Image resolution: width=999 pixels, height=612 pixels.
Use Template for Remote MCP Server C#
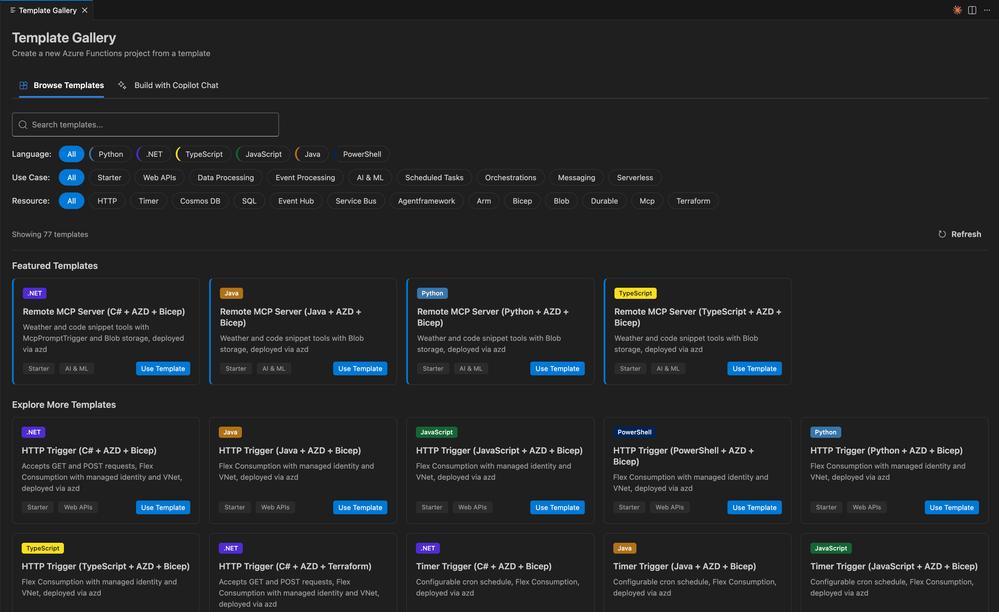[163, 369]
